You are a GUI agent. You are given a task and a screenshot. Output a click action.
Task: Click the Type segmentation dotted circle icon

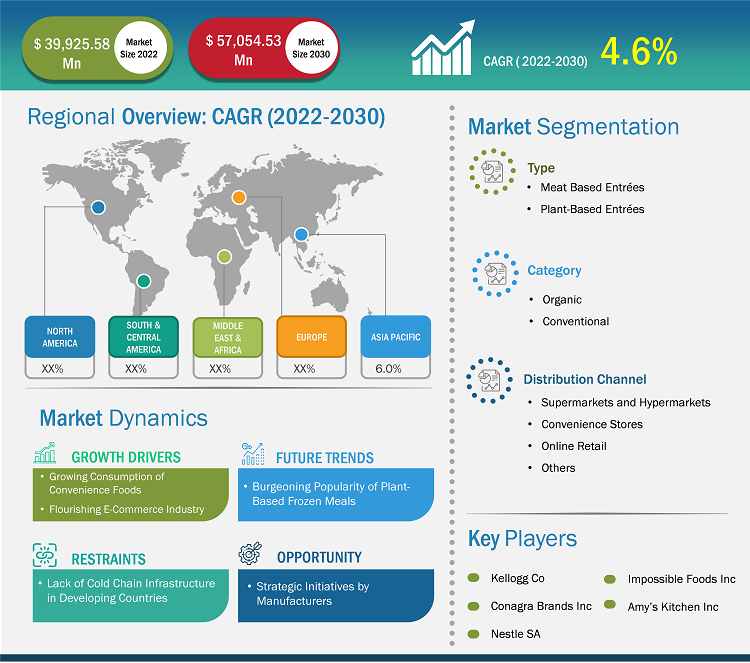tap(492, 171)
